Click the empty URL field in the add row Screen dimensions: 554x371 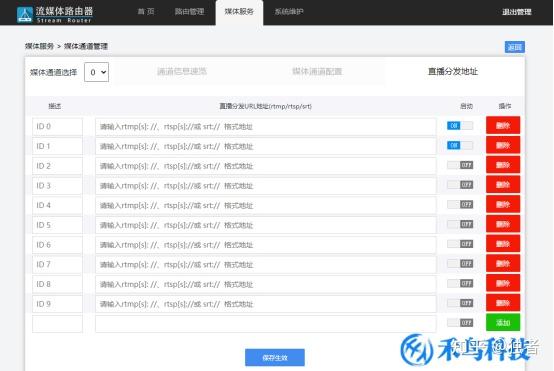pos(266,324)
